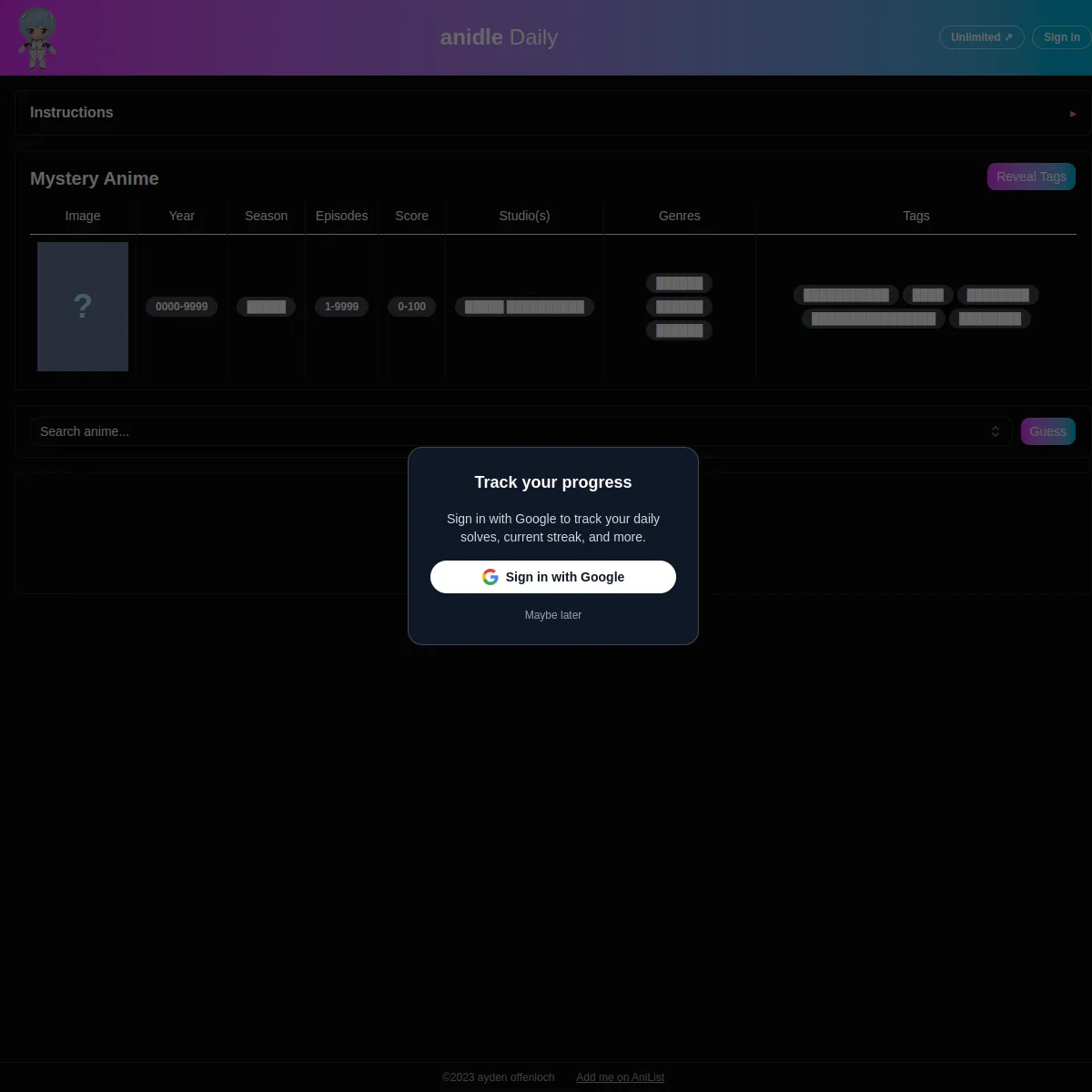
Task: Open Add me on AniList link
Action: [620, 1077]
